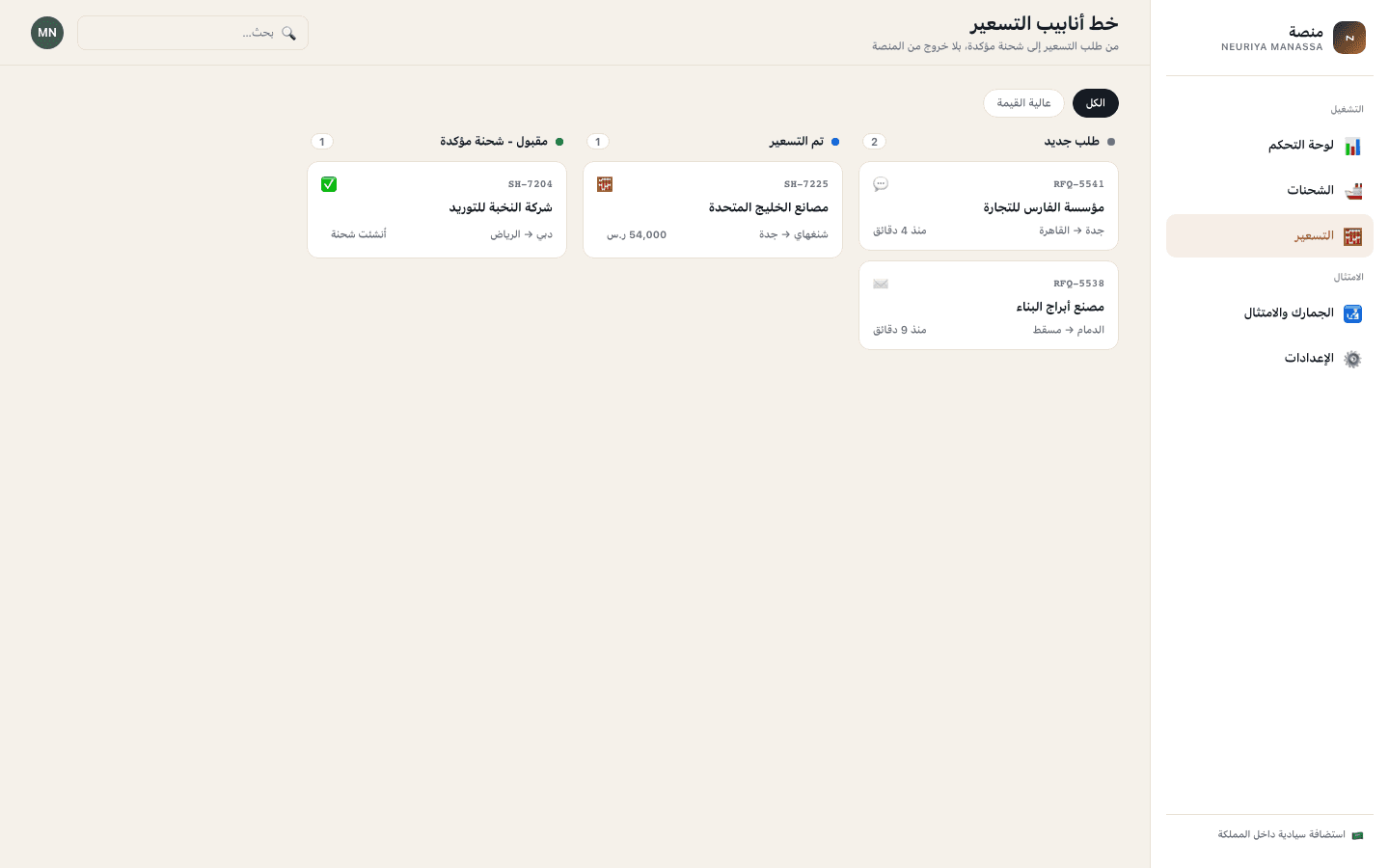Open card مصانع الخليج المتحدة

(x=713, y=210)
